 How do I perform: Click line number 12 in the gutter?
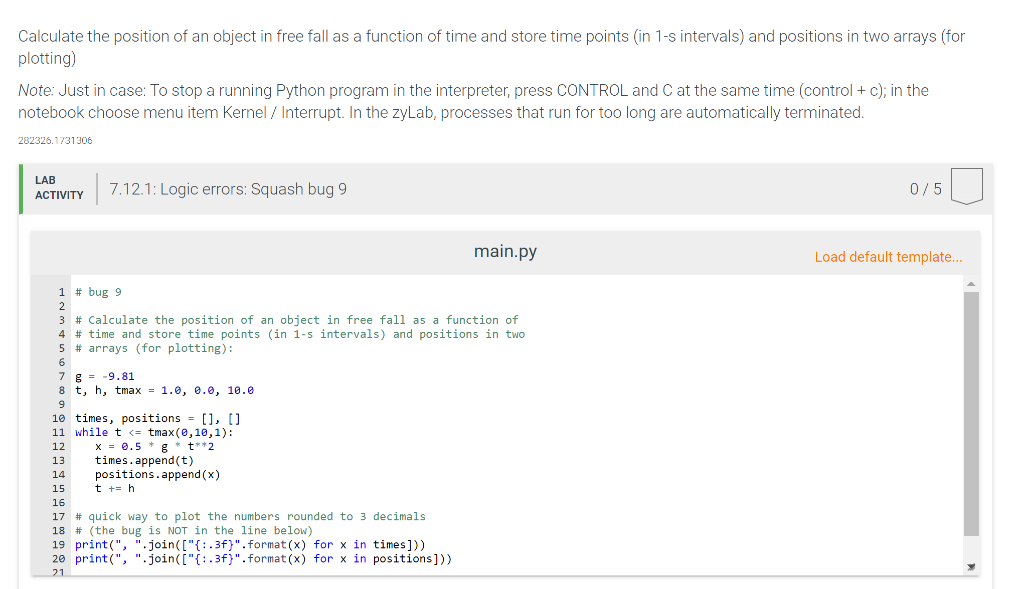click(x=59, y=446)
